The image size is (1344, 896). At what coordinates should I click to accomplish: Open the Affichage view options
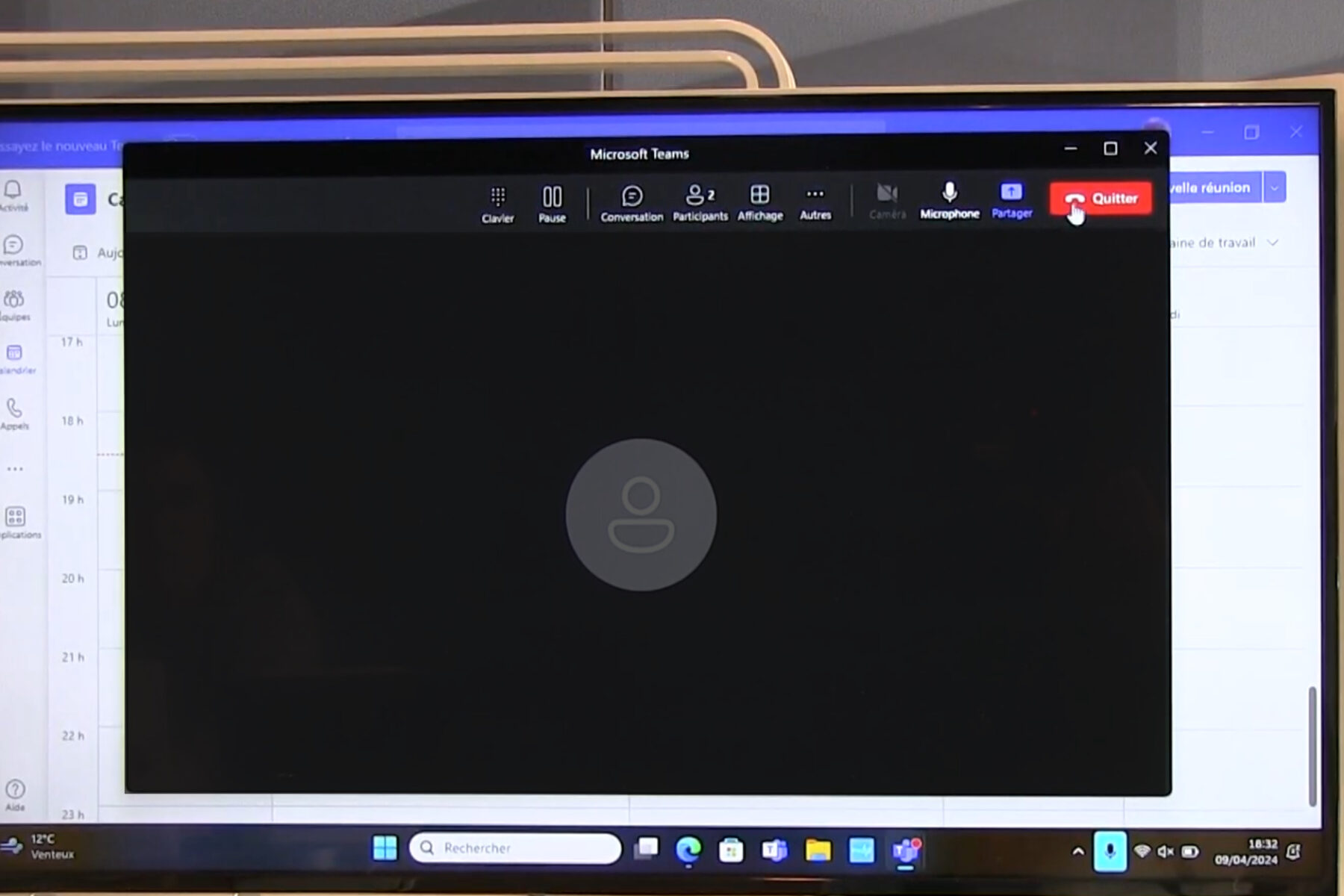pyautogui.click(x=760, y=203)
